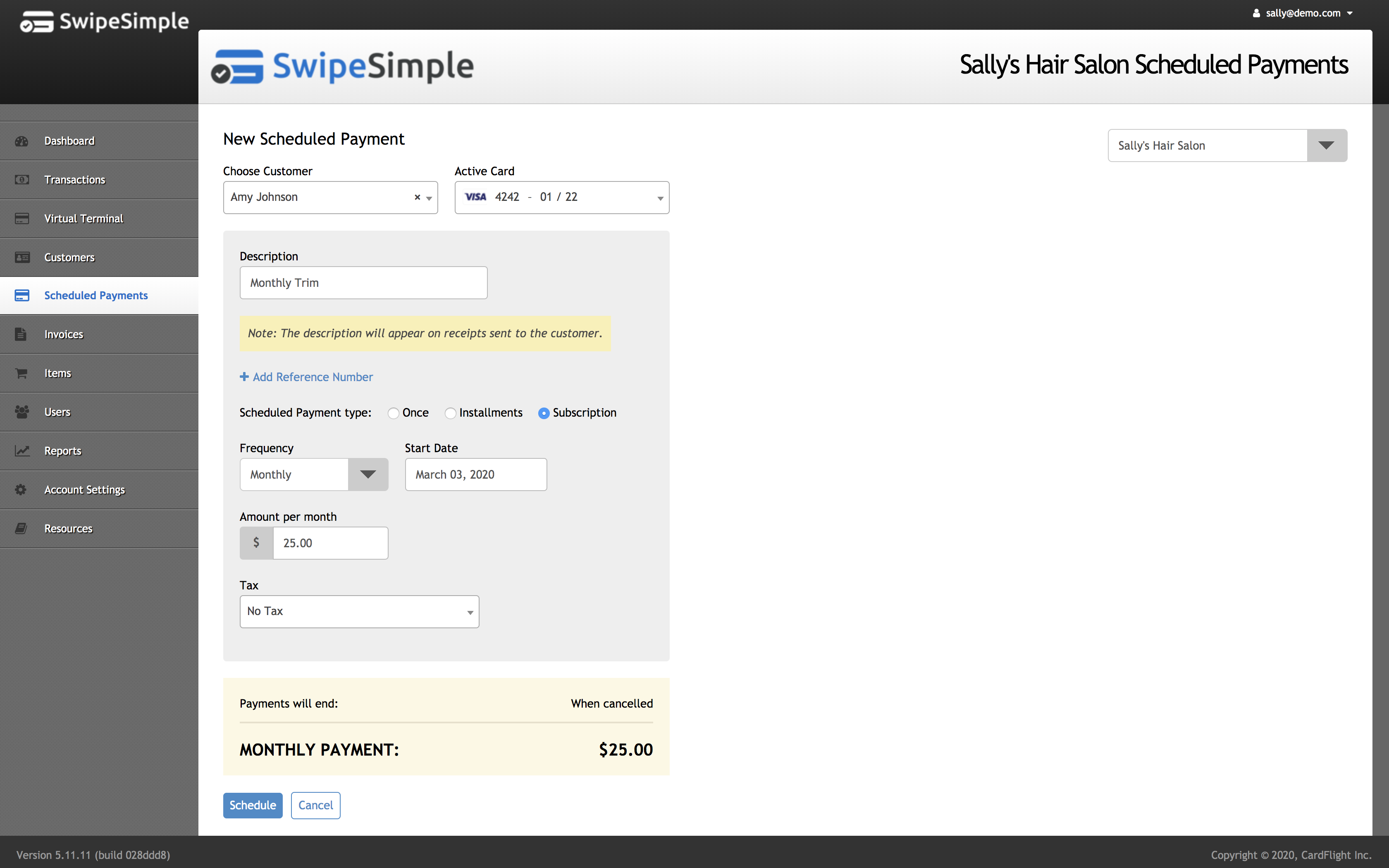Open the Scheduled Payments menu item
Image resolution: width=1389 pixels, height=868 pixels.
tap(95, 295)
